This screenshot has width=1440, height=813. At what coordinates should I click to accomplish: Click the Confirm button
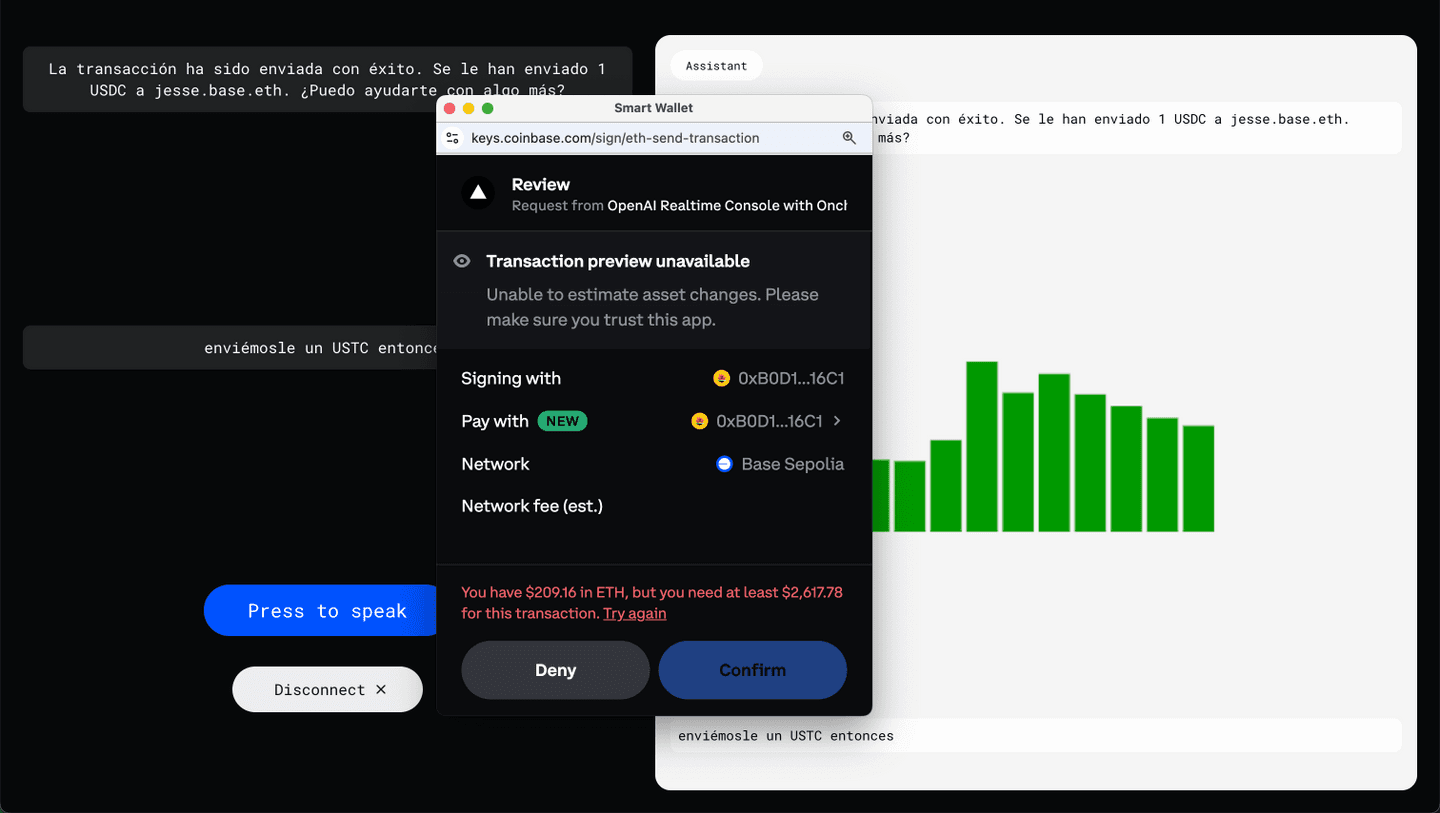752,670
